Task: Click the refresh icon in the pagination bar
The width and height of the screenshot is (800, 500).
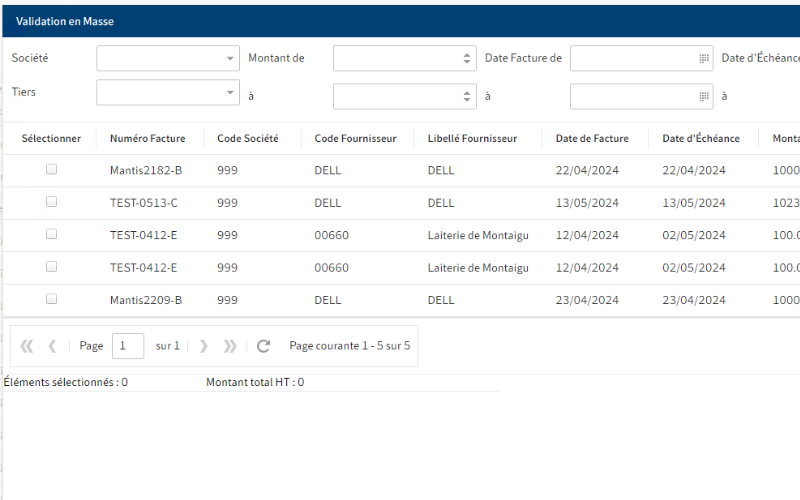Action: (264, 346)
